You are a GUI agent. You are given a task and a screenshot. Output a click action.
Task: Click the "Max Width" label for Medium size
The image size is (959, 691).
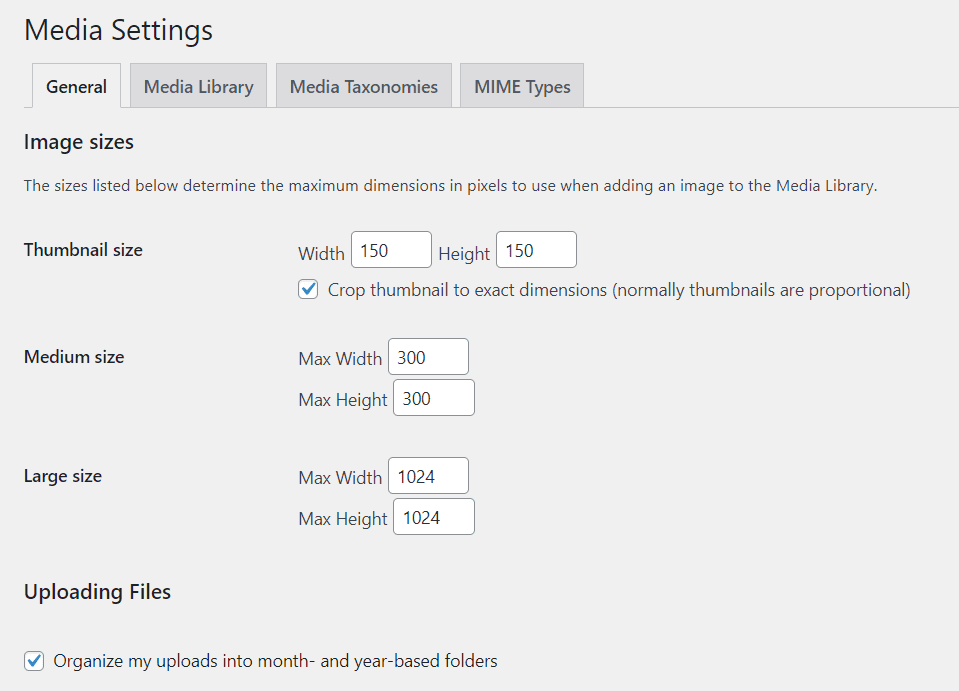[x=340, y=359]
